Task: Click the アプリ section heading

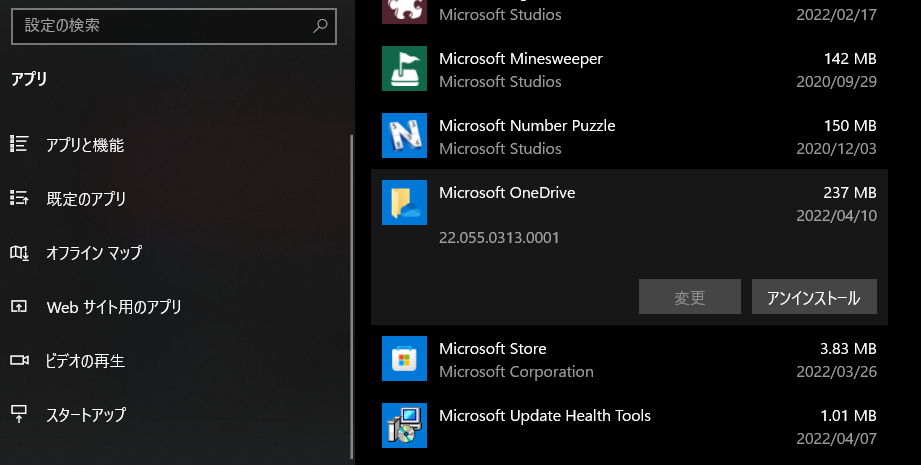Action: click(x=29, y=79)
